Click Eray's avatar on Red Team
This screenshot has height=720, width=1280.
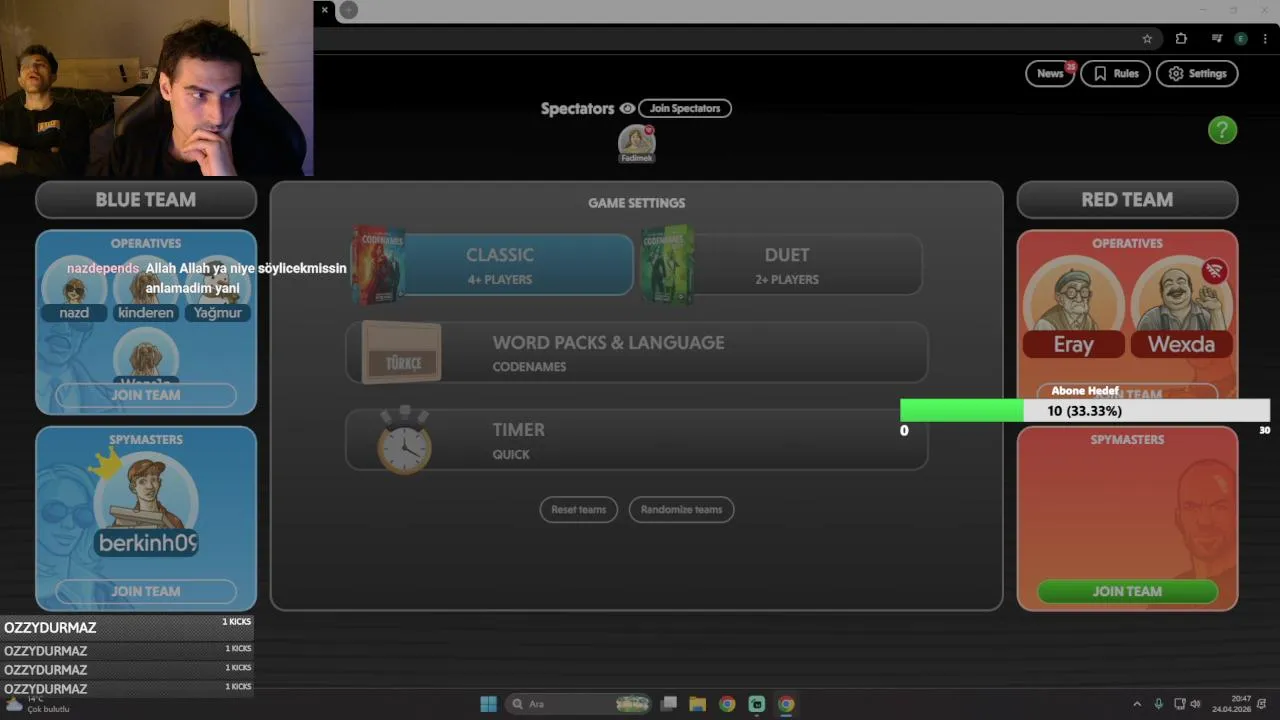pos(1074,294)
